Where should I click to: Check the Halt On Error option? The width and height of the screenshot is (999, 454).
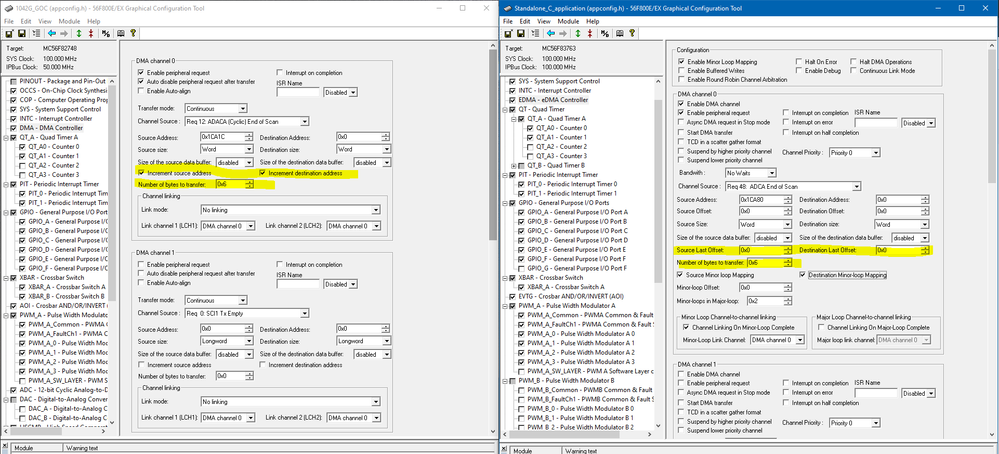(799, 61)
